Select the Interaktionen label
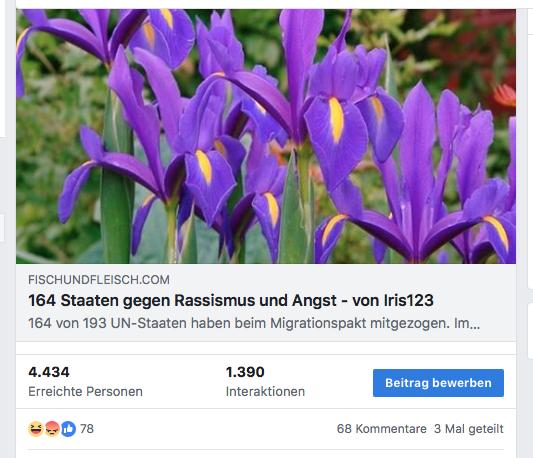This screenshot has width=533, height=458. [x=265, y=392]
